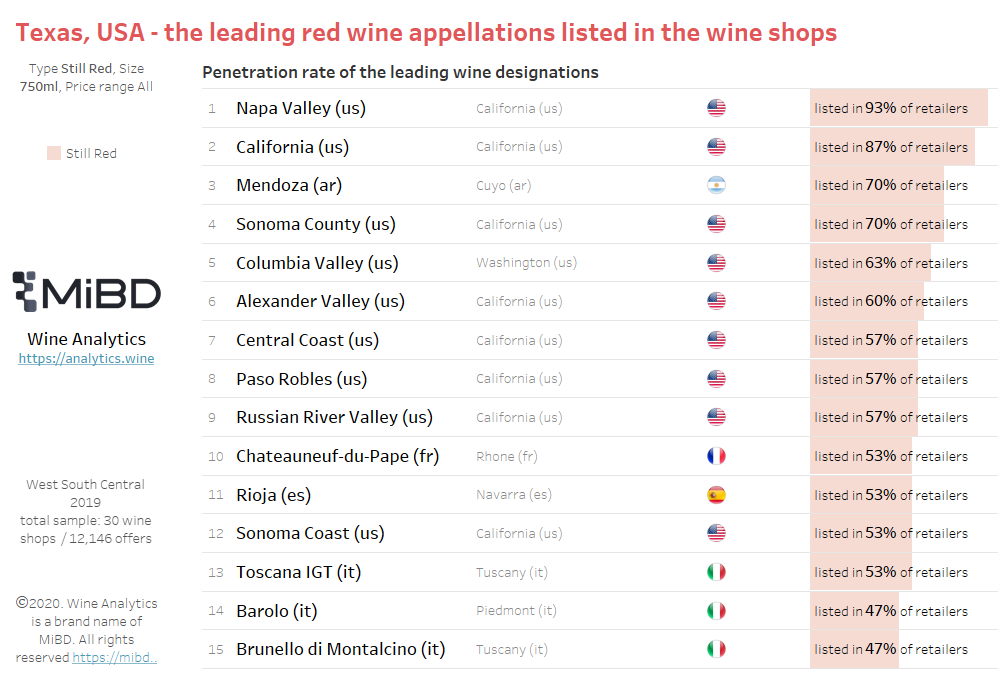
Task: Open the analytics.wine link
Action: (x=86, y=358)
